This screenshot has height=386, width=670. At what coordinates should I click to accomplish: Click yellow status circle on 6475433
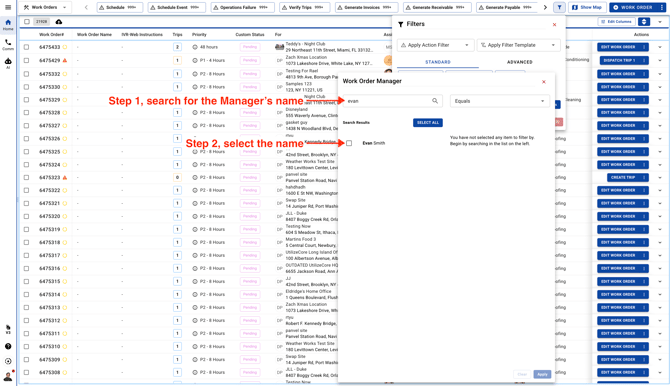[x=65, y=47]
